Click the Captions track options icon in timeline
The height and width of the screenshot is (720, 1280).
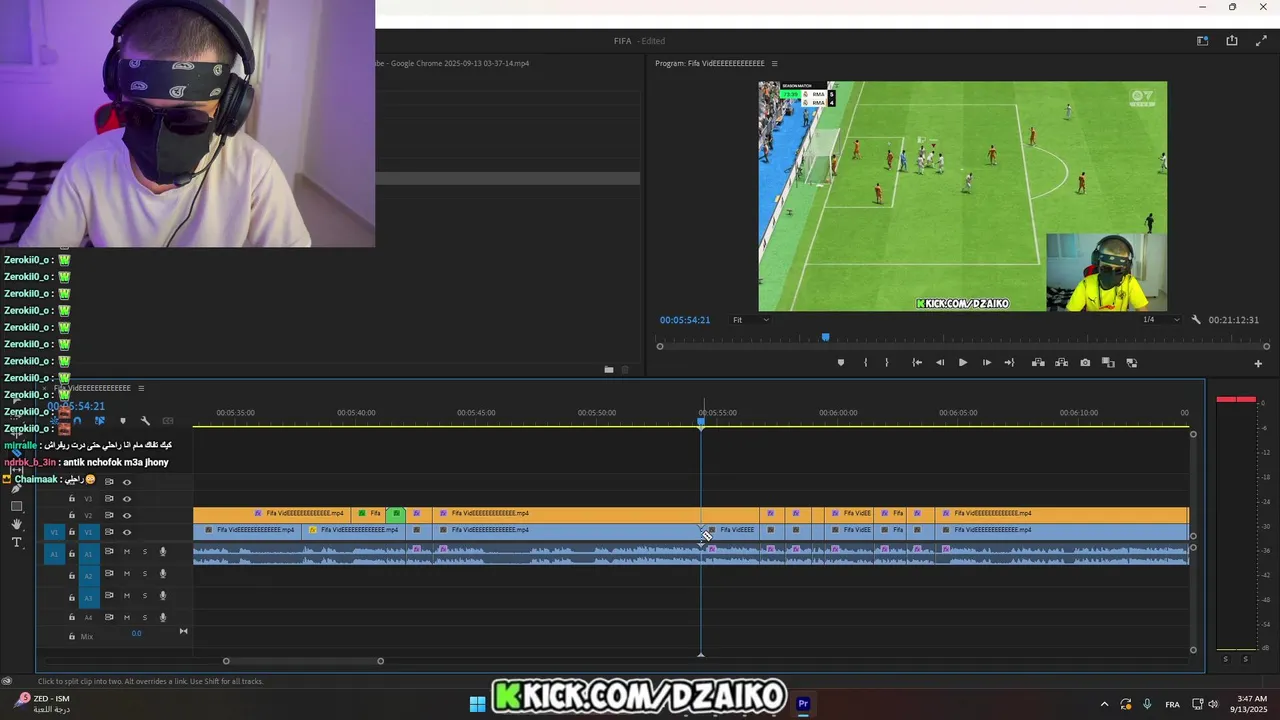168,421
